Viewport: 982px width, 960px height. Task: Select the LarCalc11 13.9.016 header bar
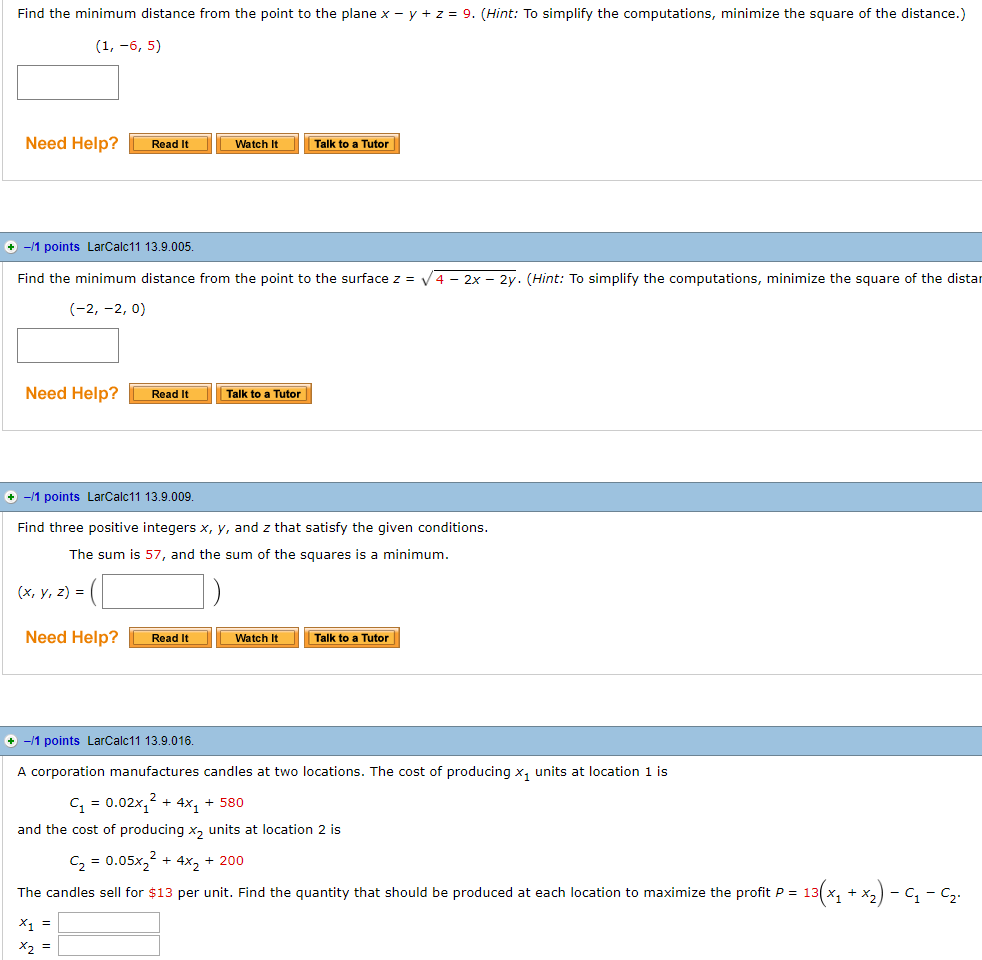click(500, 740)
